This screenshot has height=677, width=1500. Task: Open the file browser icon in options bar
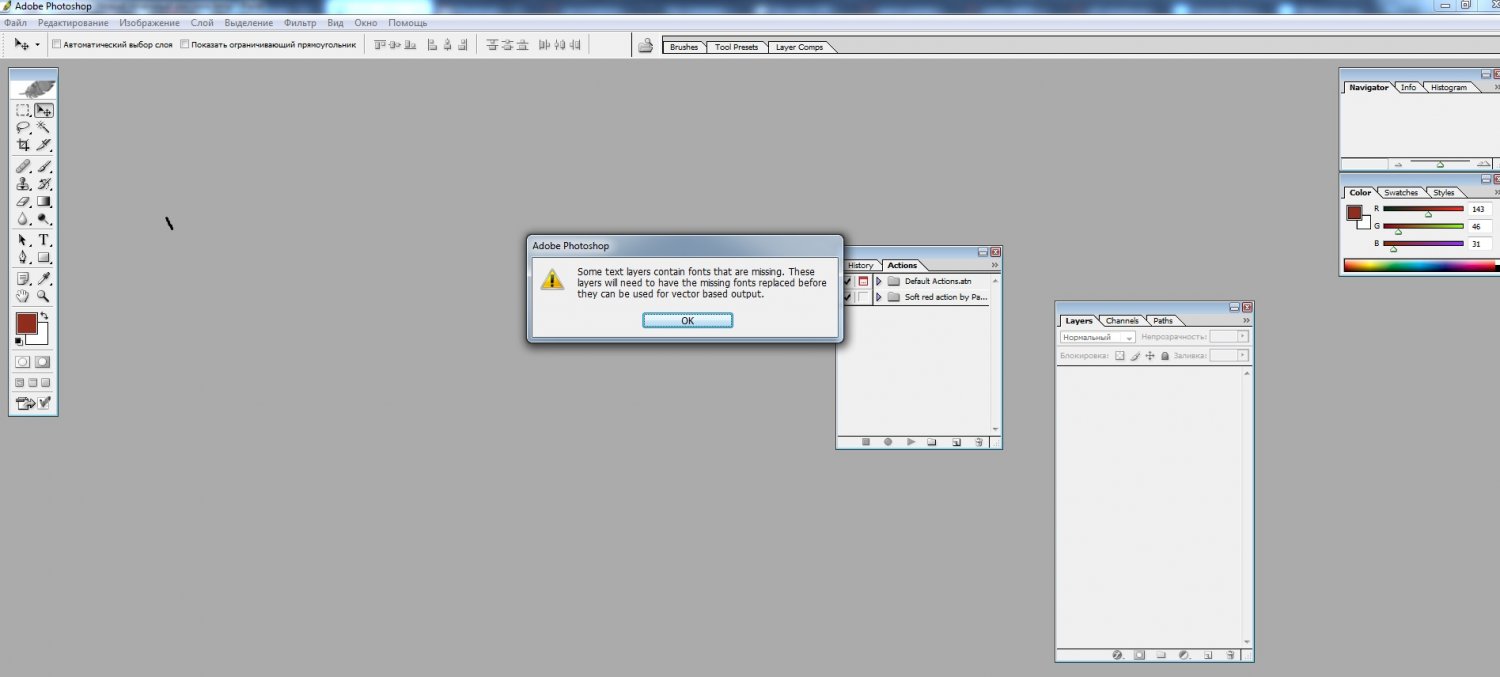click(646, 45)
